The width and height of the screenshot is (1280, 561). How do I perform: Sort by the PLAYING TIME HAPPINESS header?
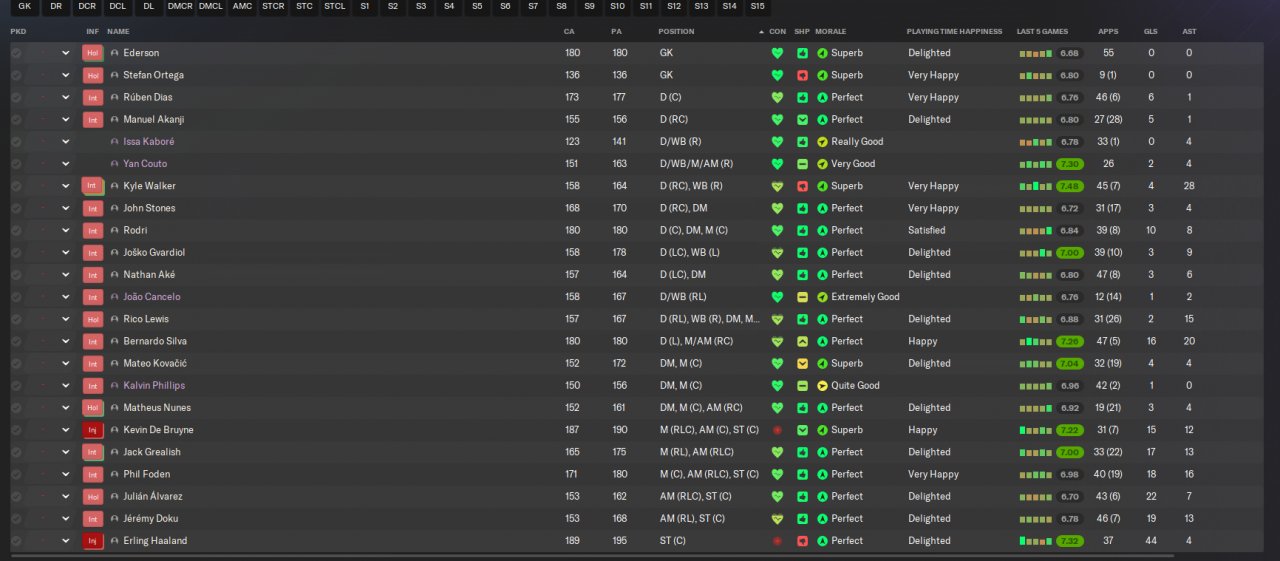click(954, 31)
